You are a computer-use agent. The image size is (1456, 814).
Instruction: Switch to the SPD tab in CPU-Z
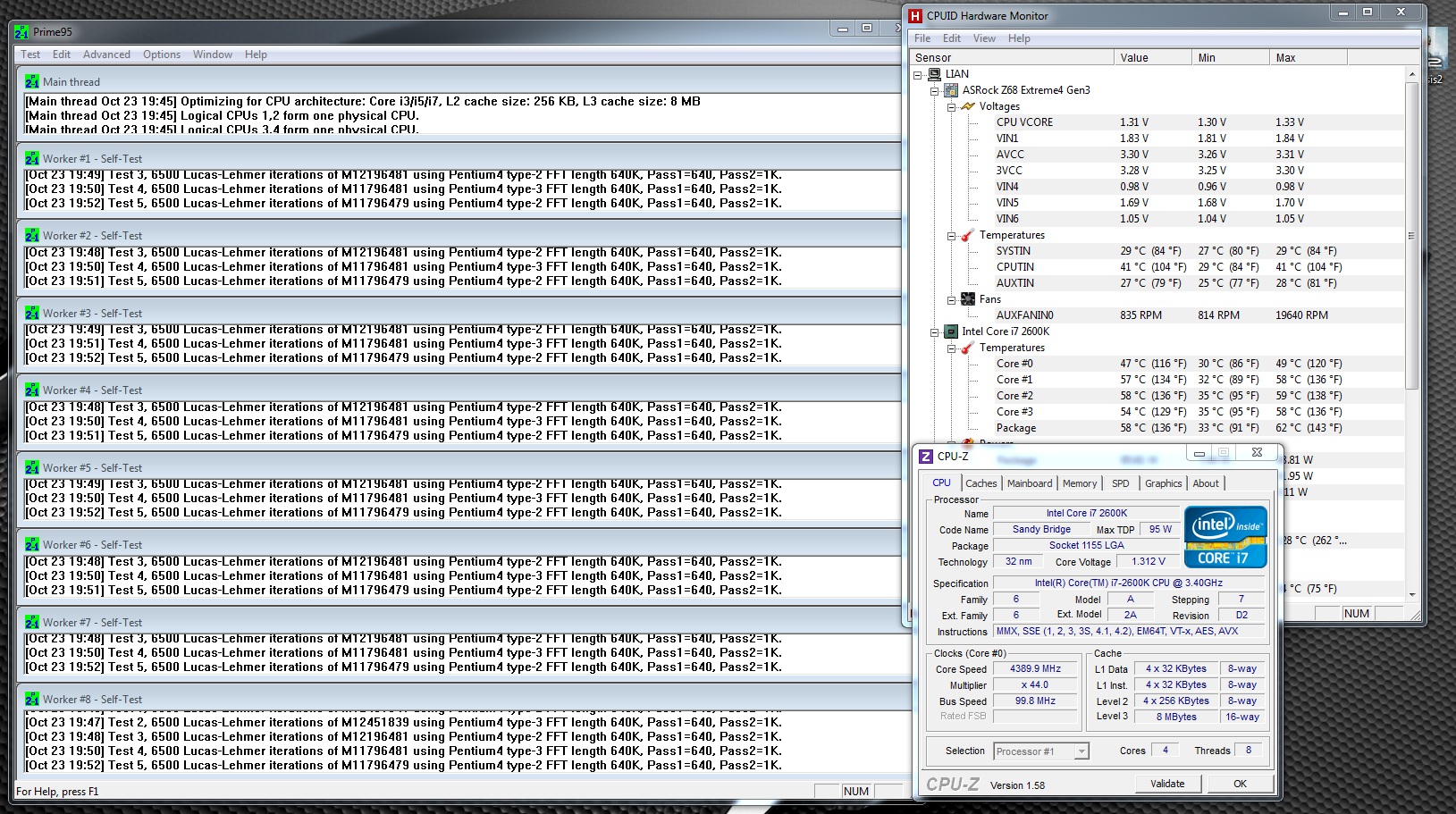pos(1121,483)
